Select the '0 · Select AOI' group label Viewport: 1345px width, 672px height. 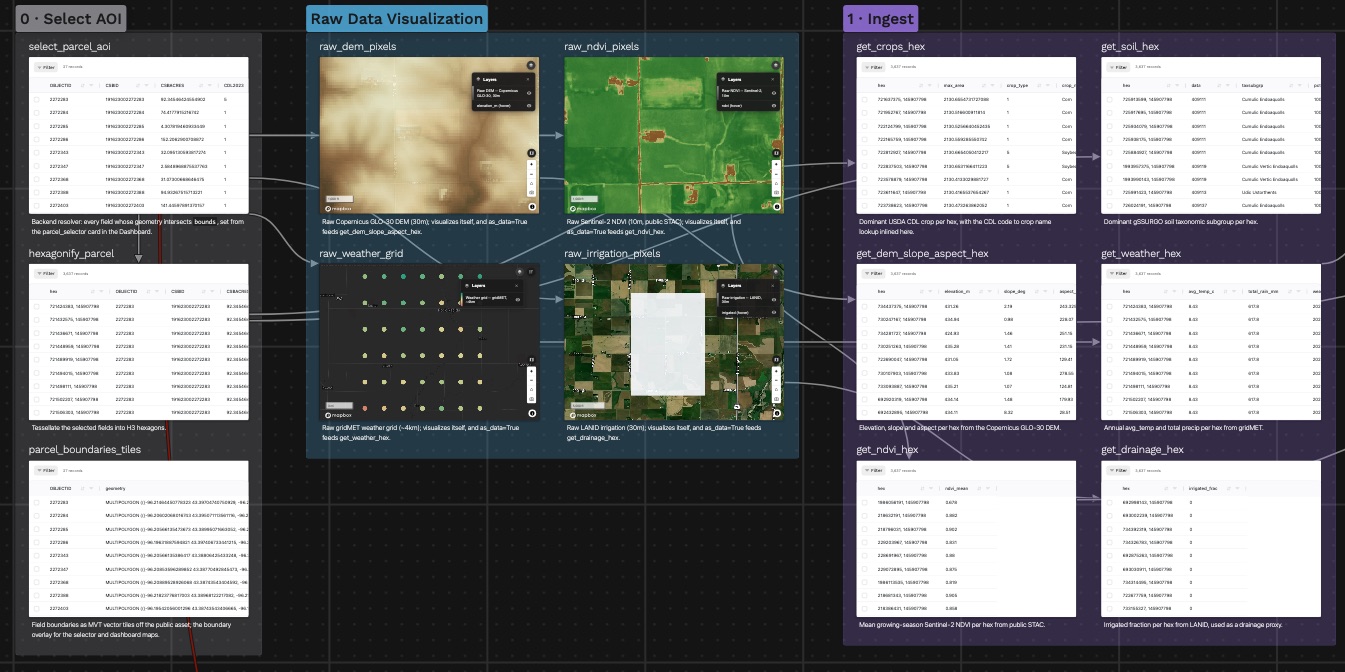[x=73, y=19]
